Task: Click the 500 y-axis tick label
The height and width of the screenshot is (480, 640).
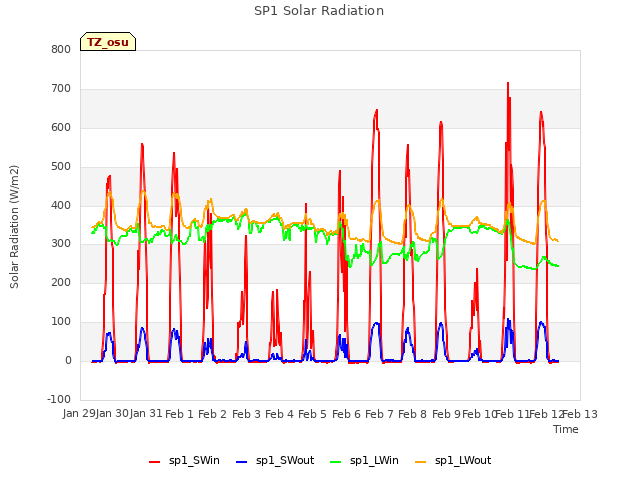Action: pos(61,167)
